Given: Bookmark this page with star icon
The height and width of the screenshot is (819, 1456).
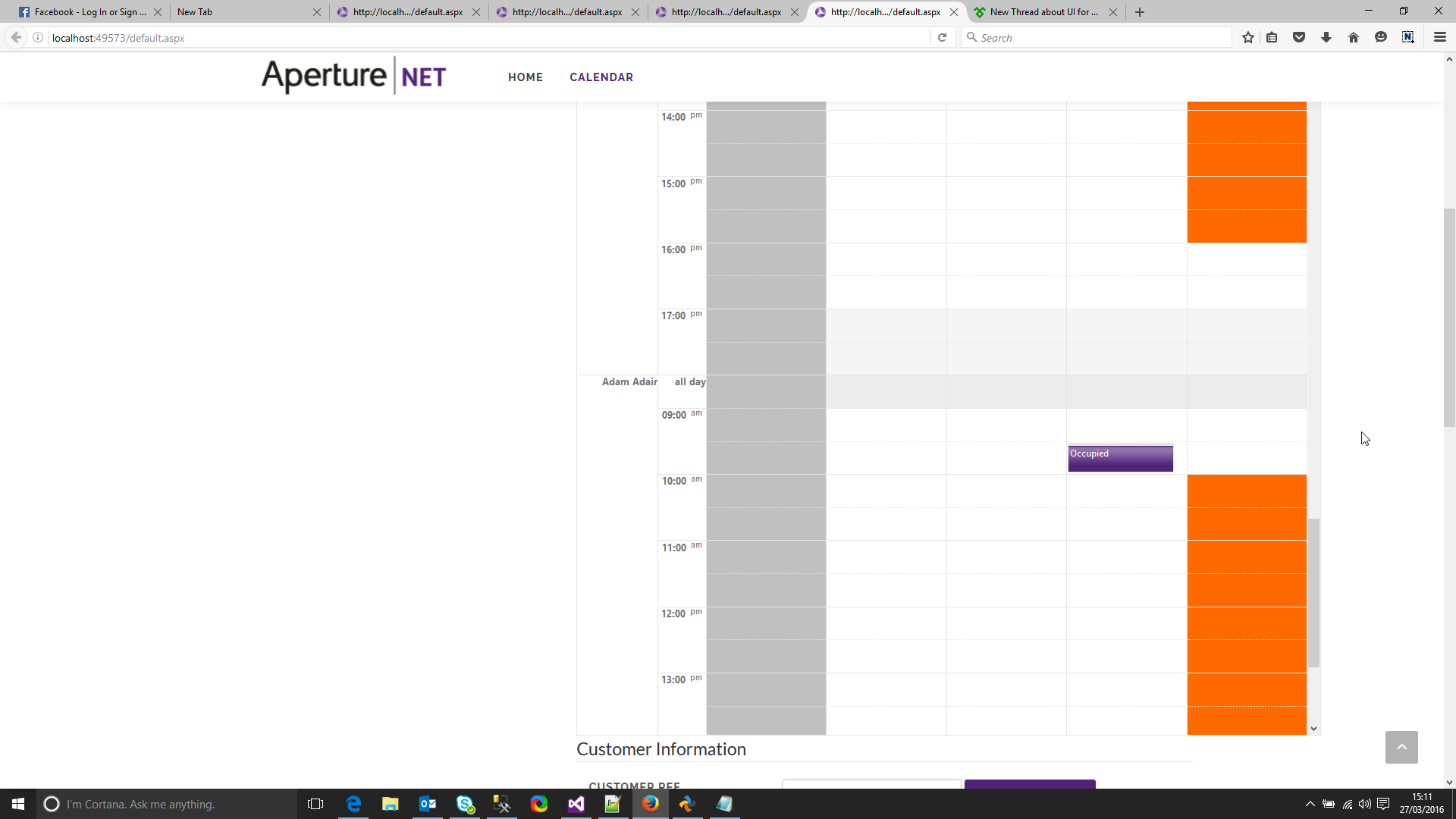Looking at the screenshot, I should click(x=1248, y=38).
